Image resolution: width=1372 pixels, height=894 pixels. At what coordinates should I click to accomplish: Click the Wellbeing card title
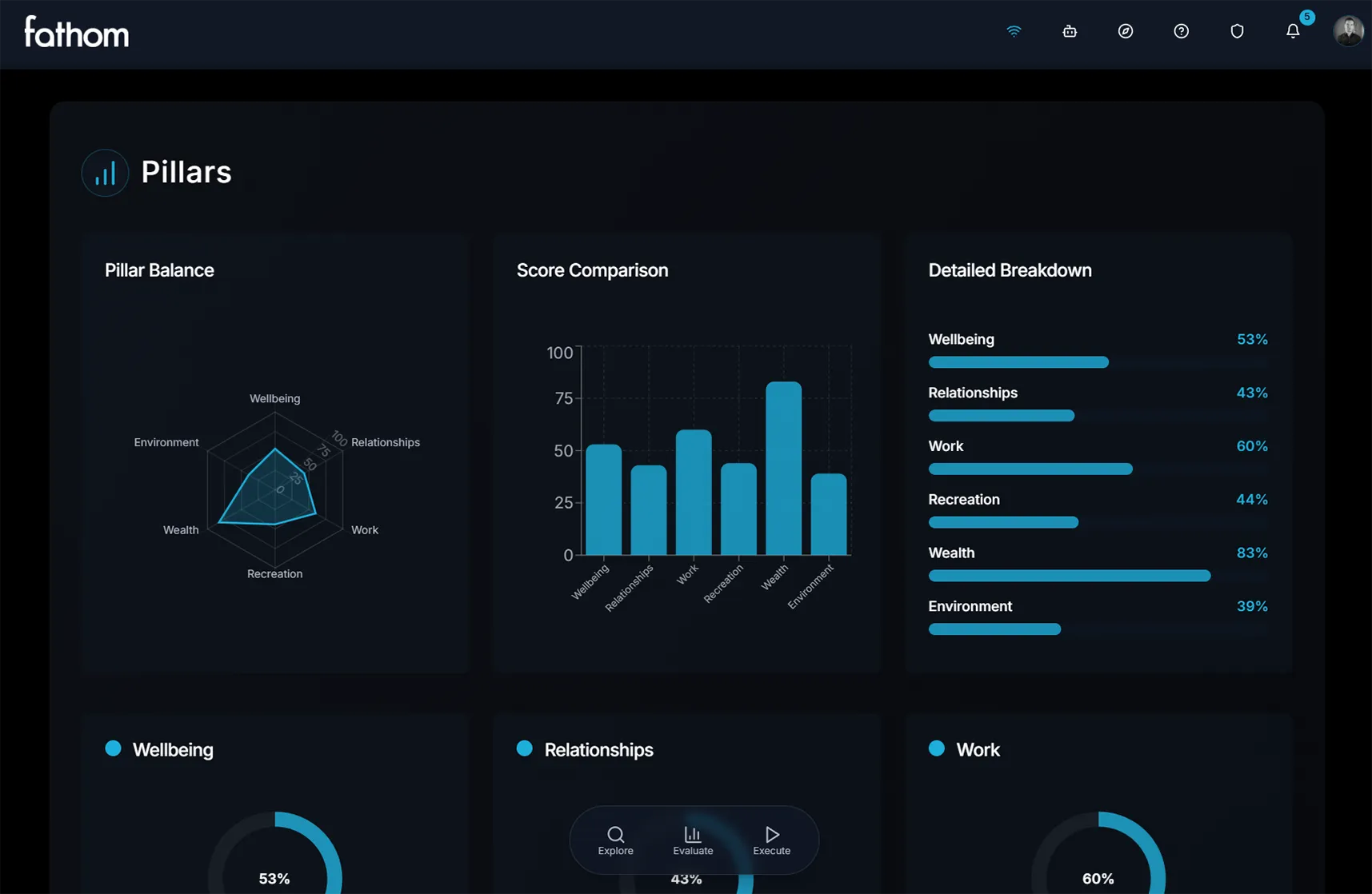tap(173, 750)
